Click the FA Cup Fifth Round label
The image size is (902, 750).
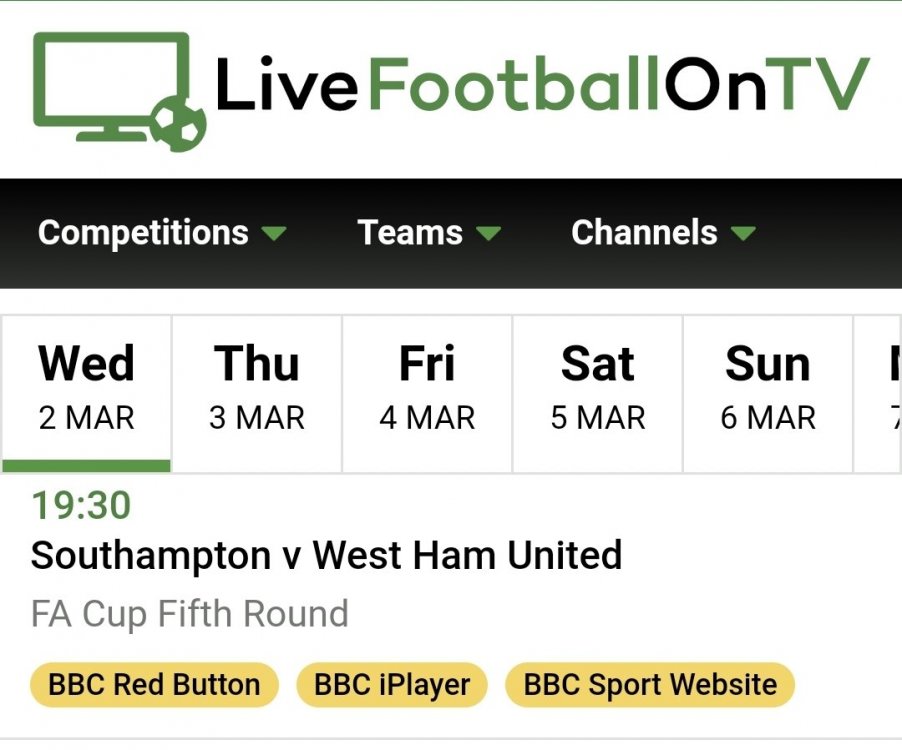click(x=190, y=613)
